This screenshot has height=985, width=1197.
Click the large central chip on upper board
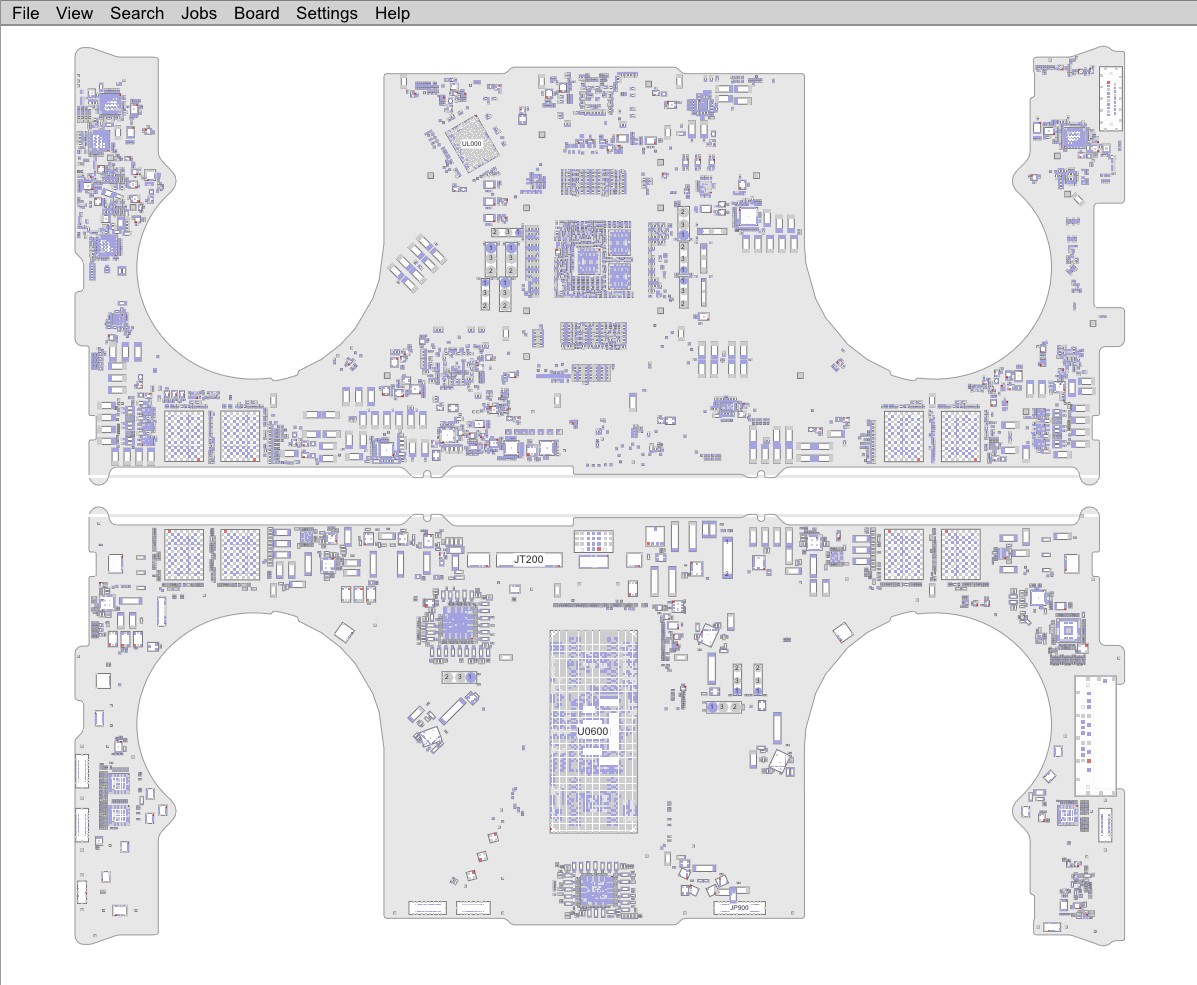pos(593,258)
